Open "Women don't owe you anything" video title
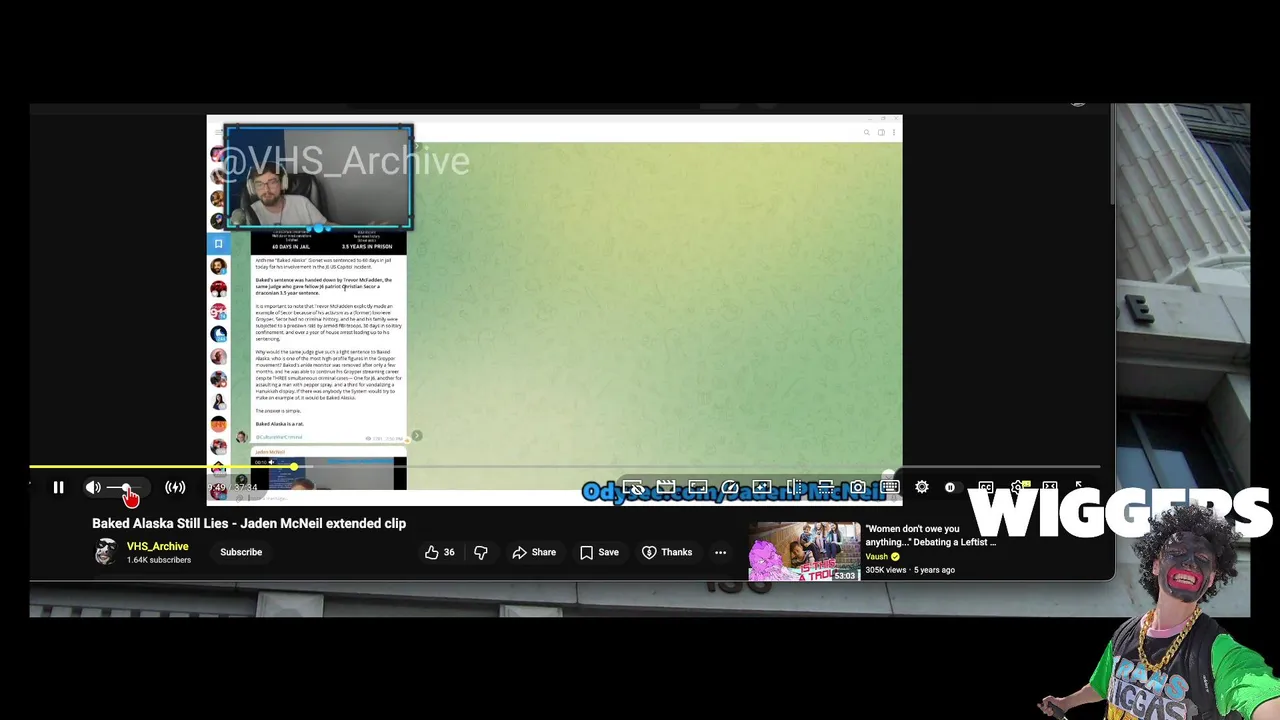 (x=931, y=535)
